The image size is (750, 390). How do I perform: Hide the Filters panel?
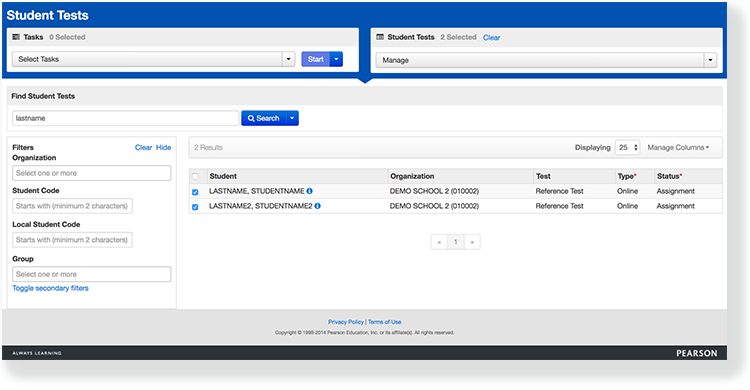(x=164, y=147)
